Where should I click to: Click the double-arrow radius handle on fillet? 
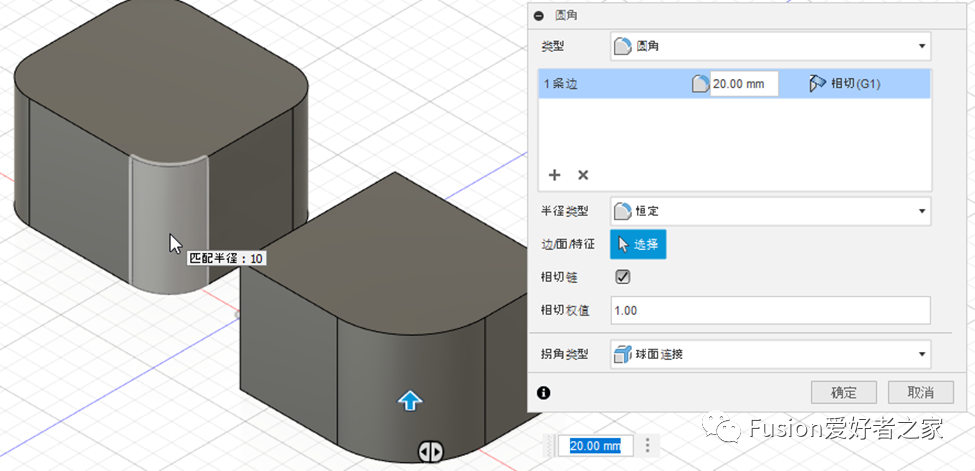[431, 452]
